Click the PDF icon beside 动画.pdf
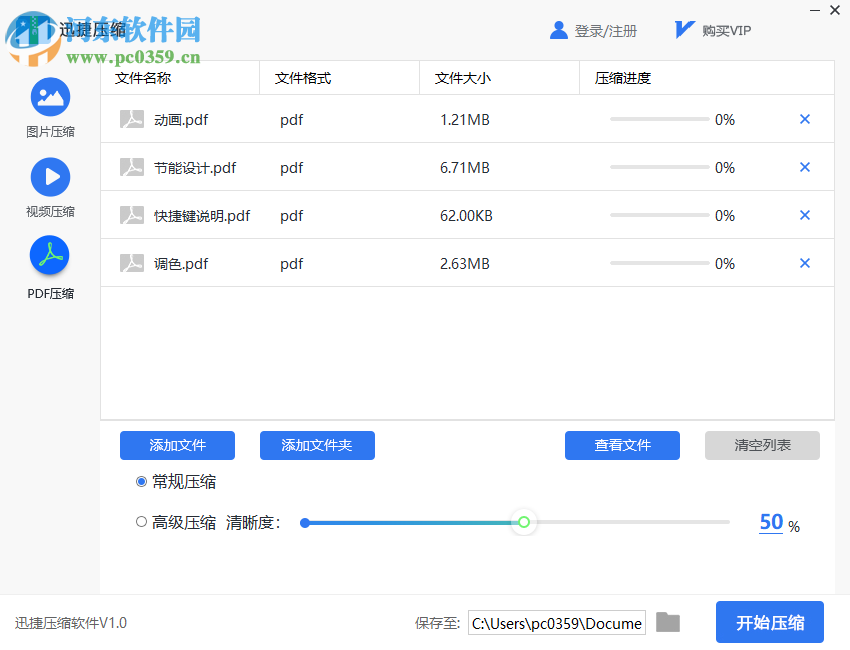Viewport: 850px width, 650px height. pyautogui.click(x=132, y=119)
